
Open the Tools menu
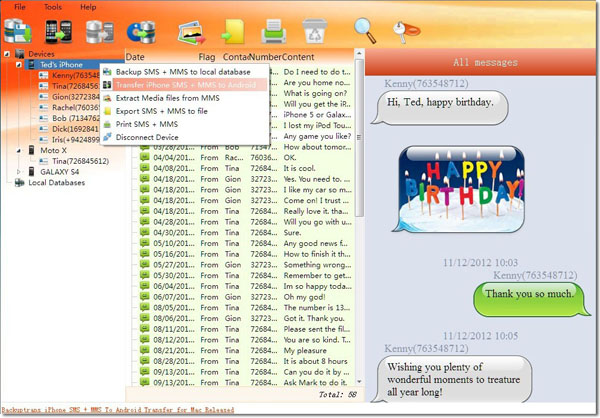pyautogui.click(x=53, y=7)
